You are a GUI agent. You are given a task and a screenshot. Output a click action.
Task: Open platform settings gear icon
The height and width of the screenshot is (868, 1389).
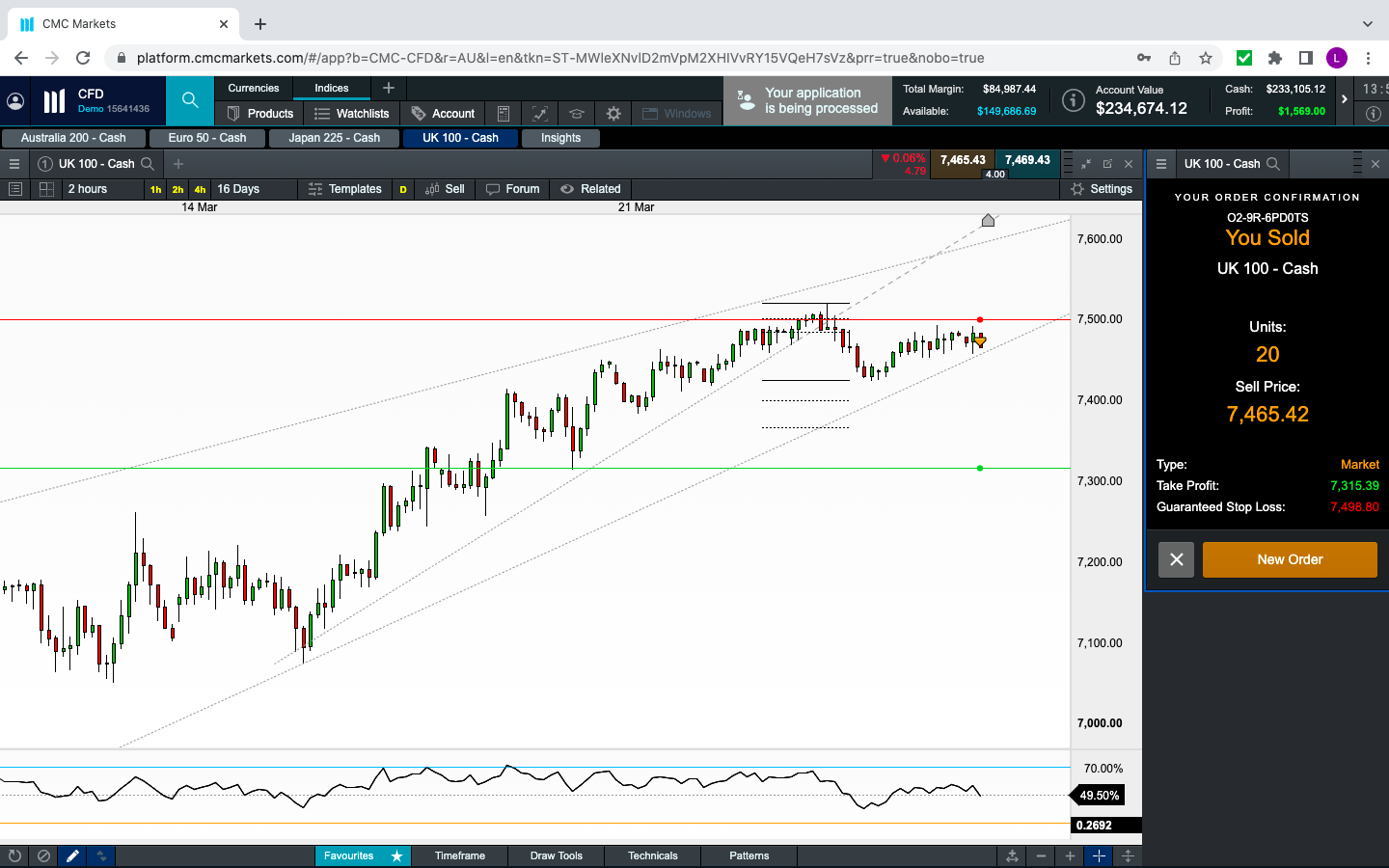pyautogui.click(x=613, y=114)
